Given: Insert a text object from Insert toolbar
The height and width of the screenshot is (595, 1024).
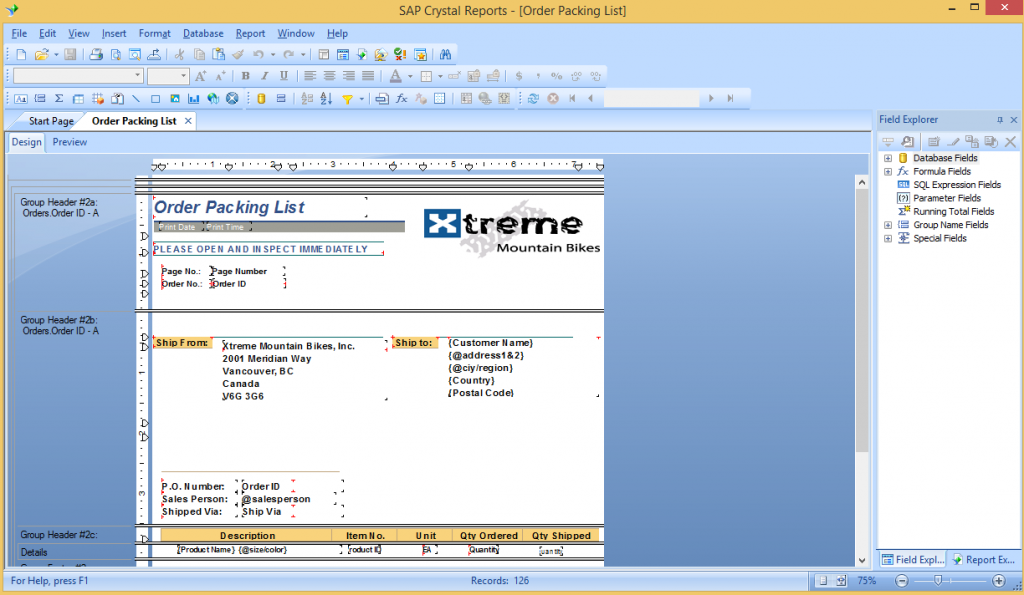Looking at the screenshot, I should [x=21, y=99].
